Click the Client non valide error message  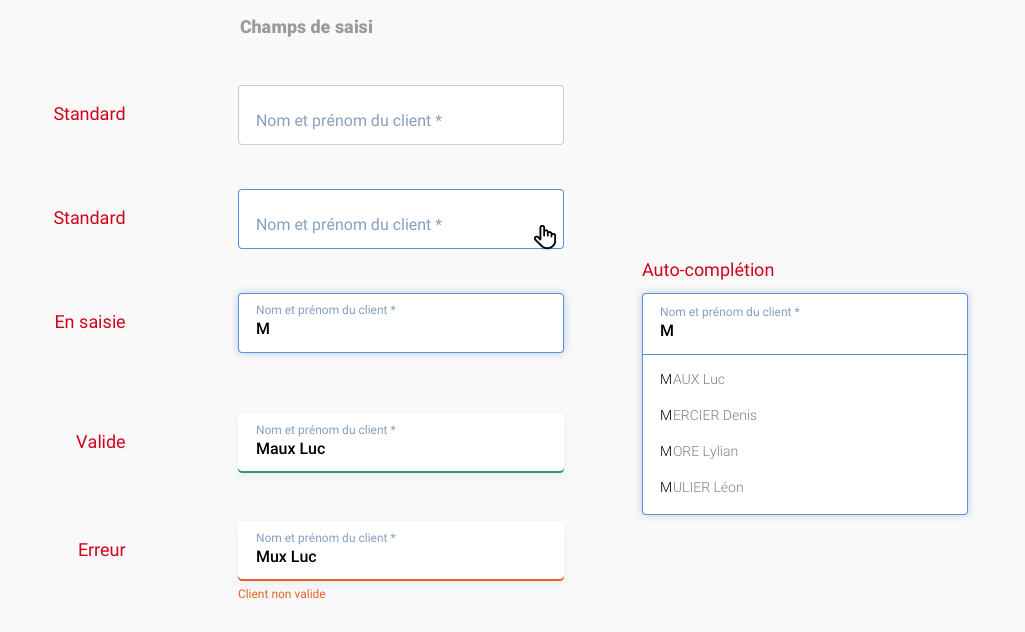click(281, 593)
